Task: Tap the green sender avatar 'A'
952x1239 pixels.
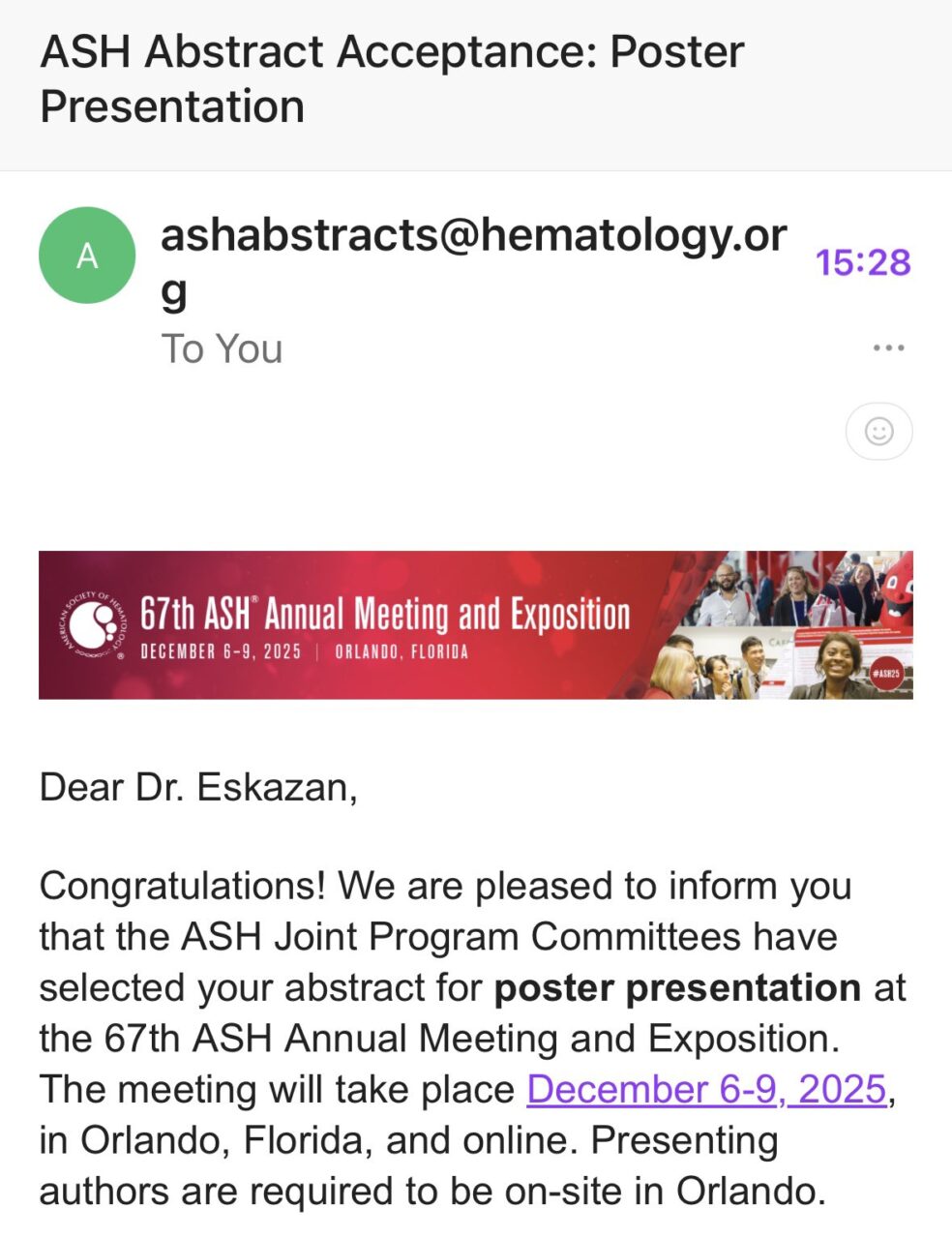Action: click(87, 256)
